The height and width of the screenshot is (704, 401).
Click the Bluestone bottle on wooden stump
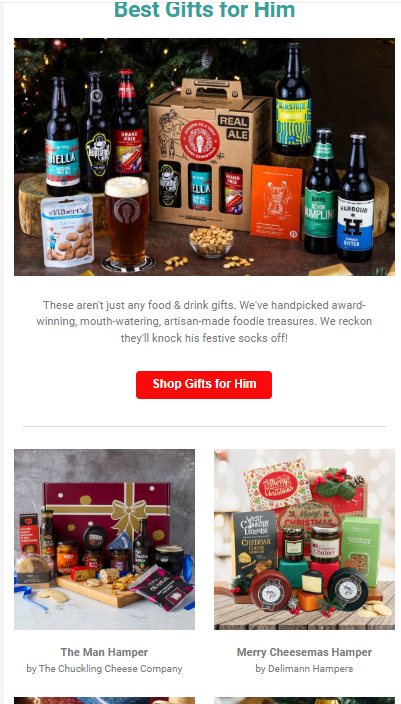coord(293,99)
